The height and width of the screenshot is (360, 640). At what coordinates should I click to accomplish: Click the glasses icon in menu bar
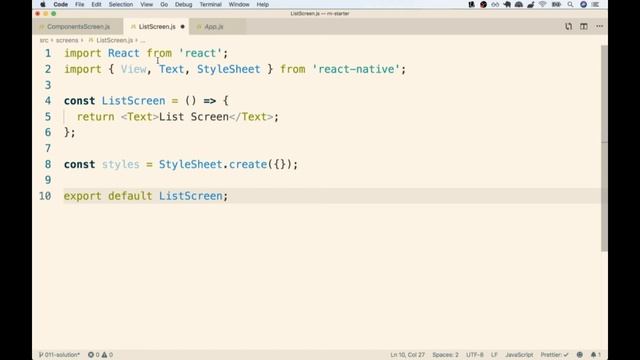[495, 4]
